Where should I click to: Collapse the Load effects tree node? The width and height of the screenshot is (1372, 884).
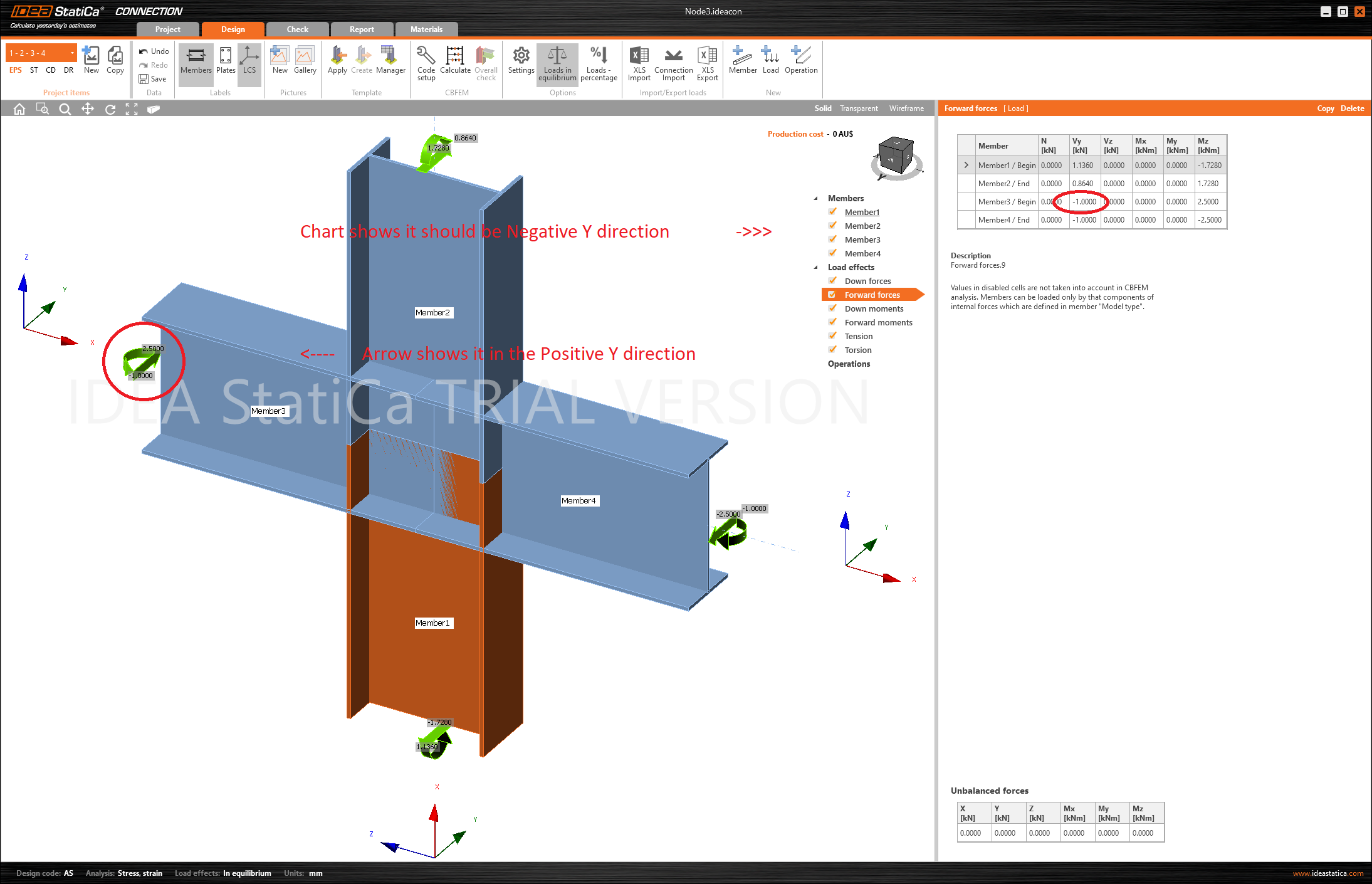tap(816, 268)
